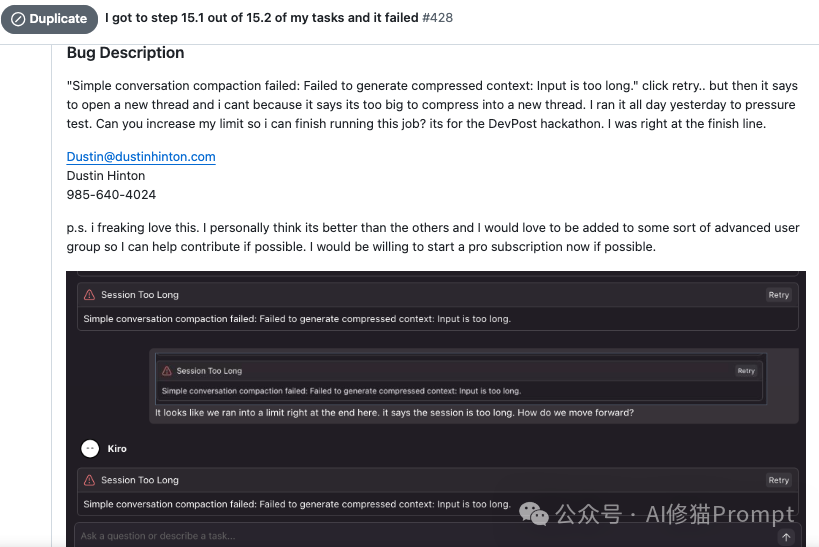Click Retry on the top Session Too Long error
The image size is (819, 547).
(x=778, y=295)
